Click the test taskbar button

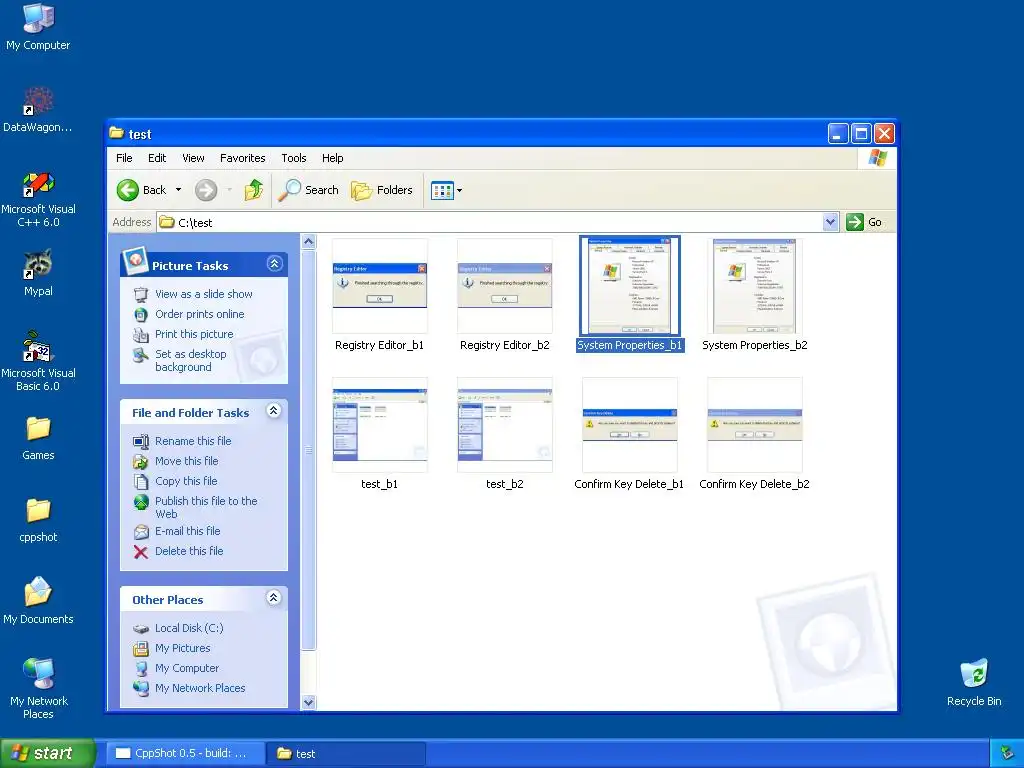click(347, 753)
